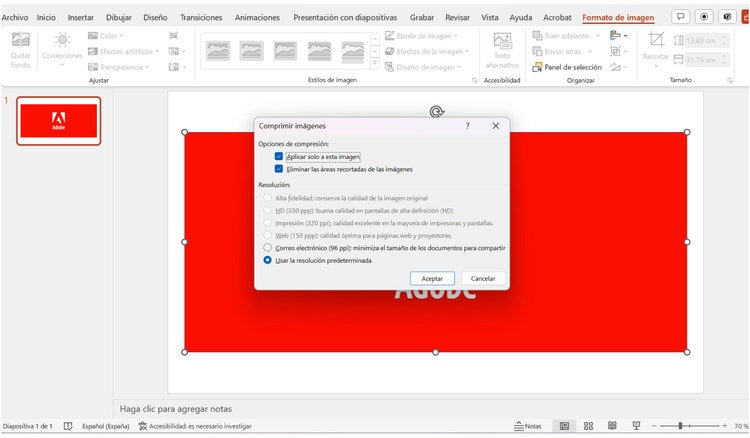Open the Notas pane from status bar
Viewport: 750px width, 438px height.
[528, 426]
